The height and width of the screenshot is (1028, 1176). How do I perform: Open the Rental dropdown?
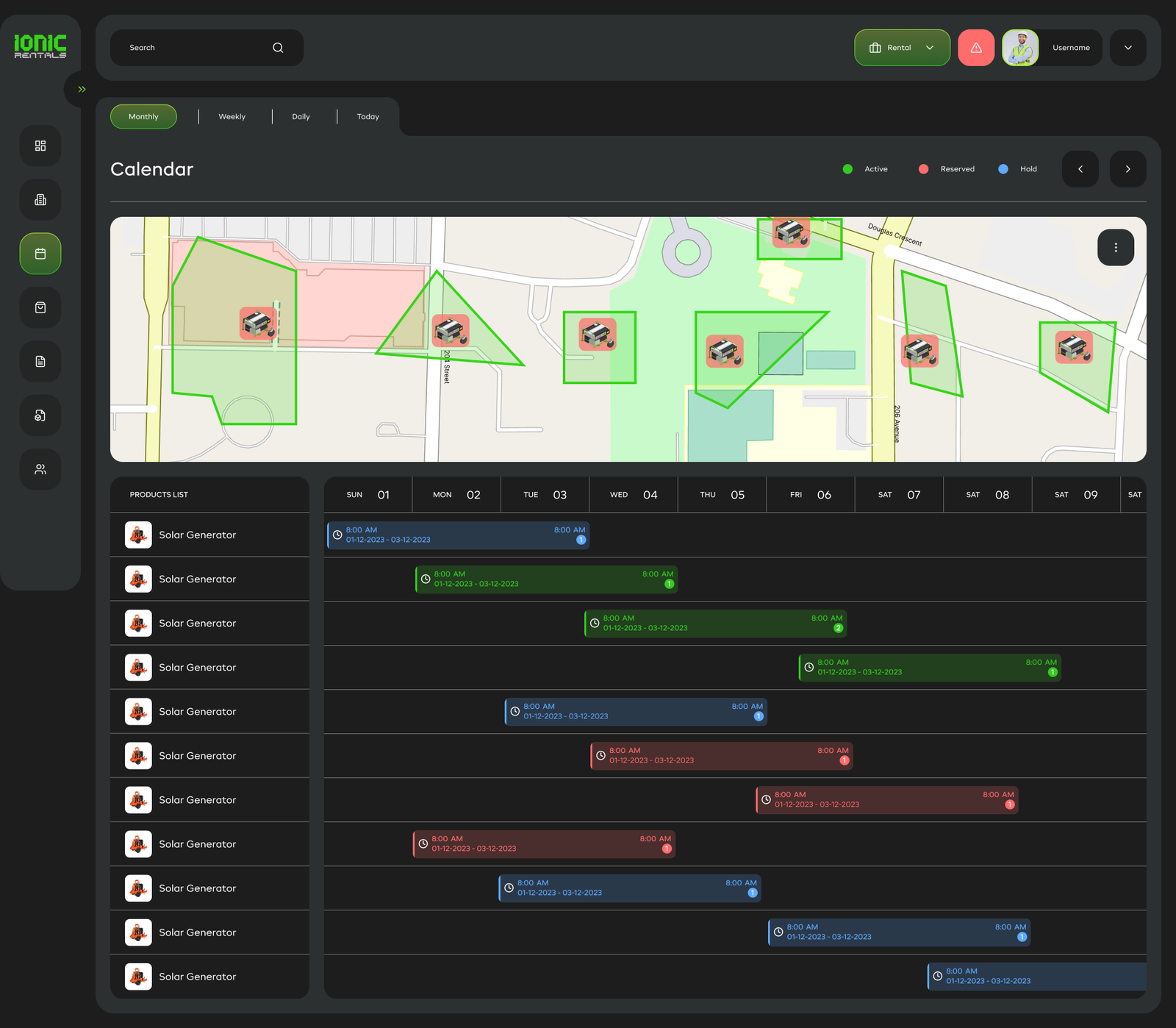point(902,48)
